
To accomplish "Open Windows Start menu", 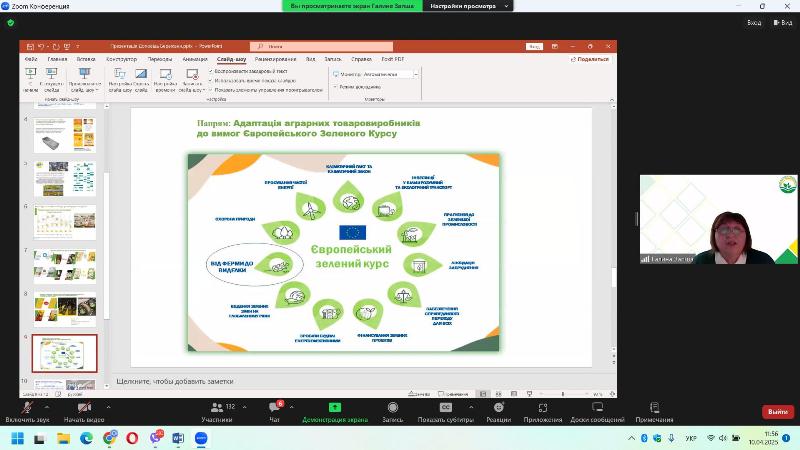I will click(17, 438).
